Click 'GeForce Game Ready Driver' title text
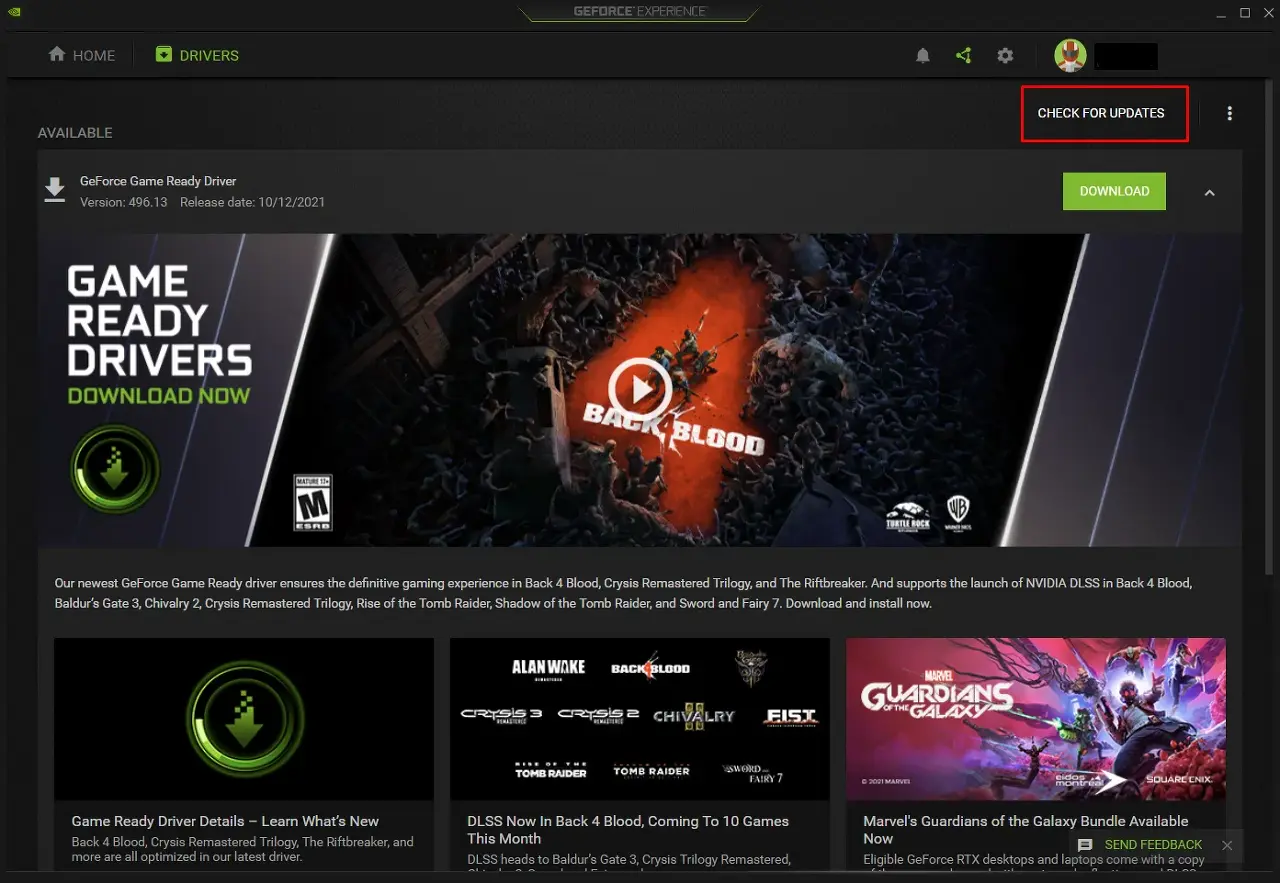Image resolution: width=1280 pixels, height=883 pixels. pyautogui.click(x=158, y=181)
